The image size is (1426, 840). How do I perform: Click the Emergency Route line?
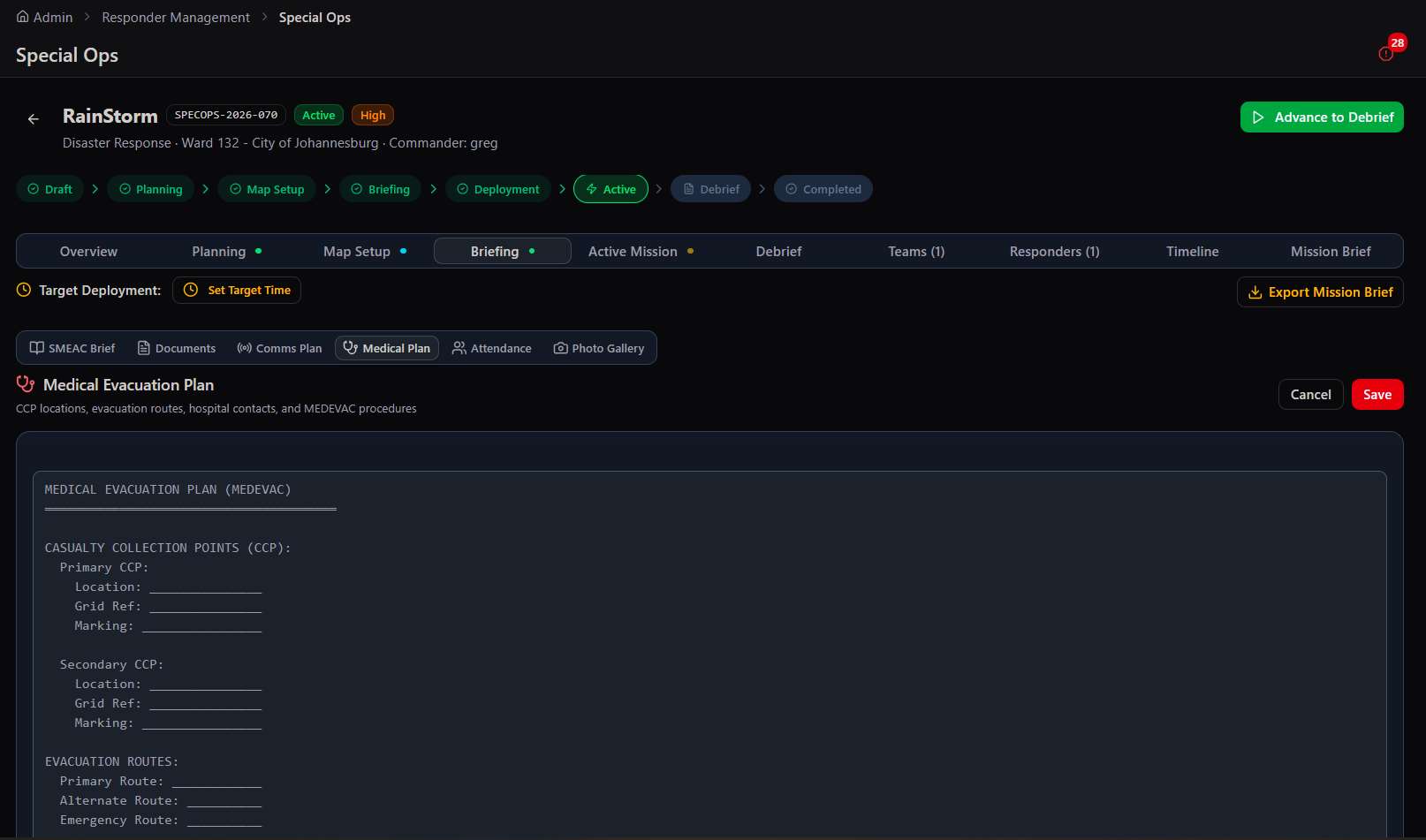click(x=161, y=820)
